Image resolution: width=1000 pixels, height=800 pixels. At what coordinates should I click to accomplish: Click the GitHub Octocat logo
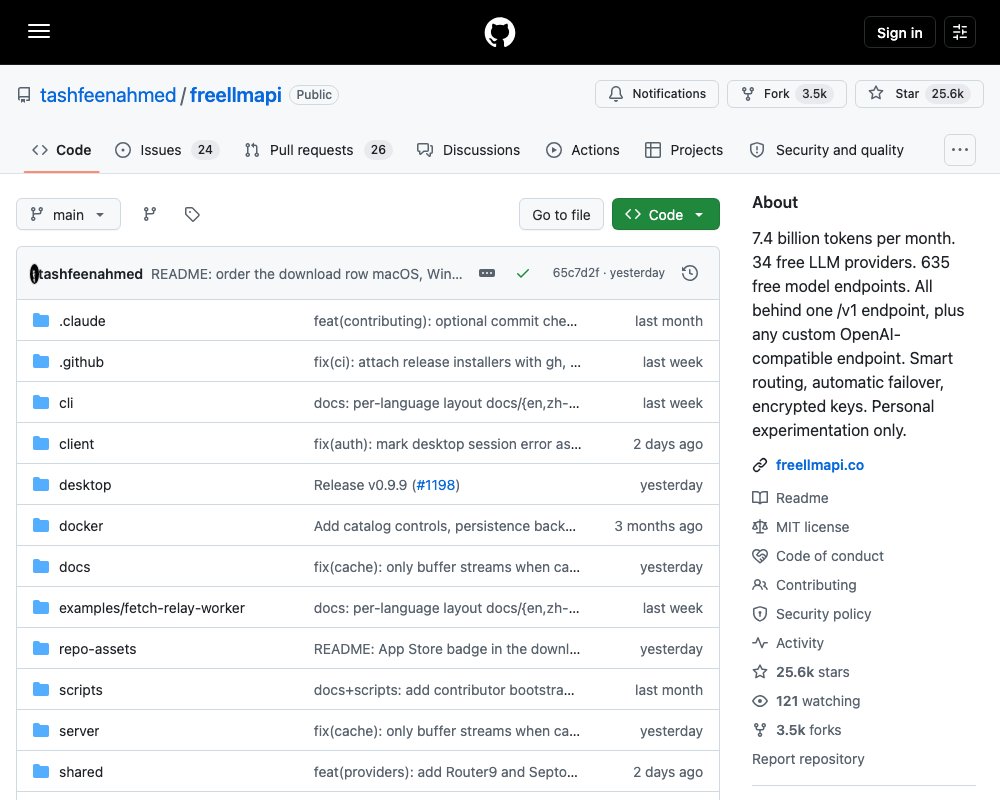500,32
